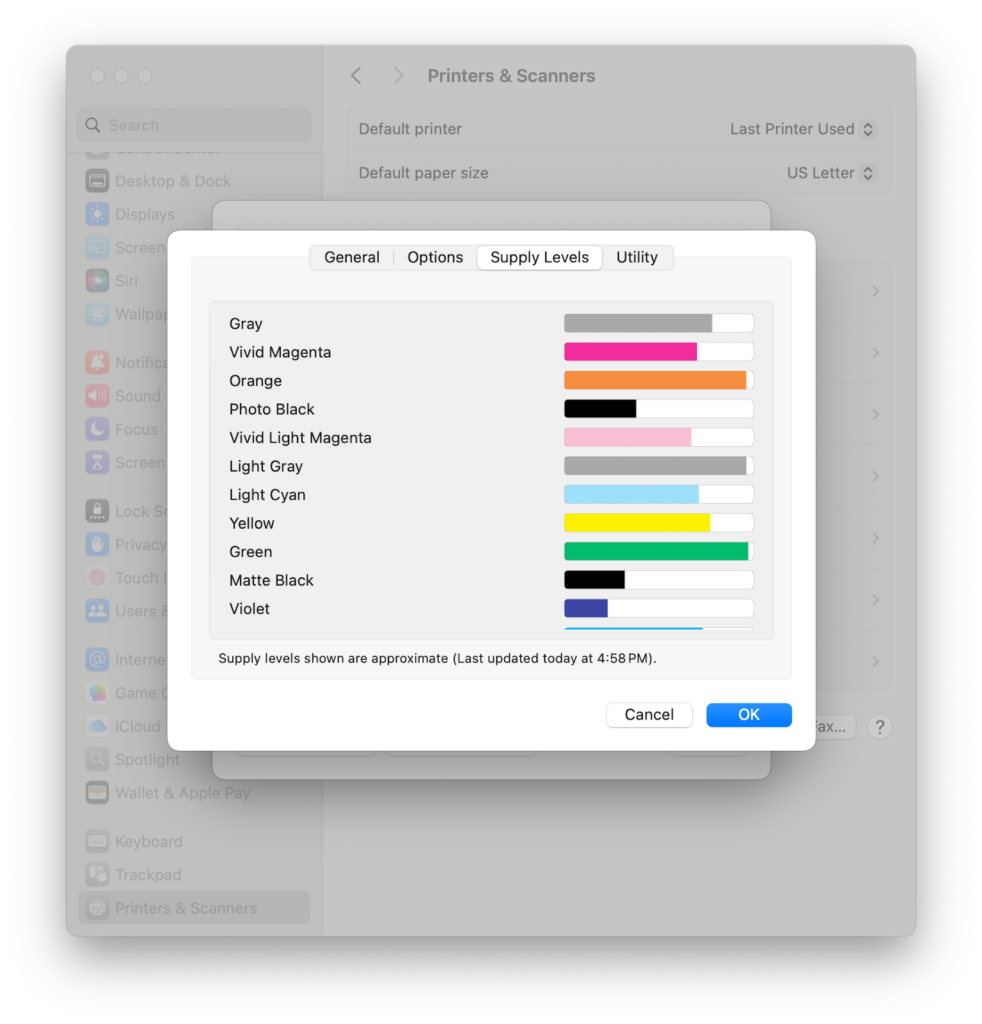Click the Siri sidebar icon

tap(96, 281)
